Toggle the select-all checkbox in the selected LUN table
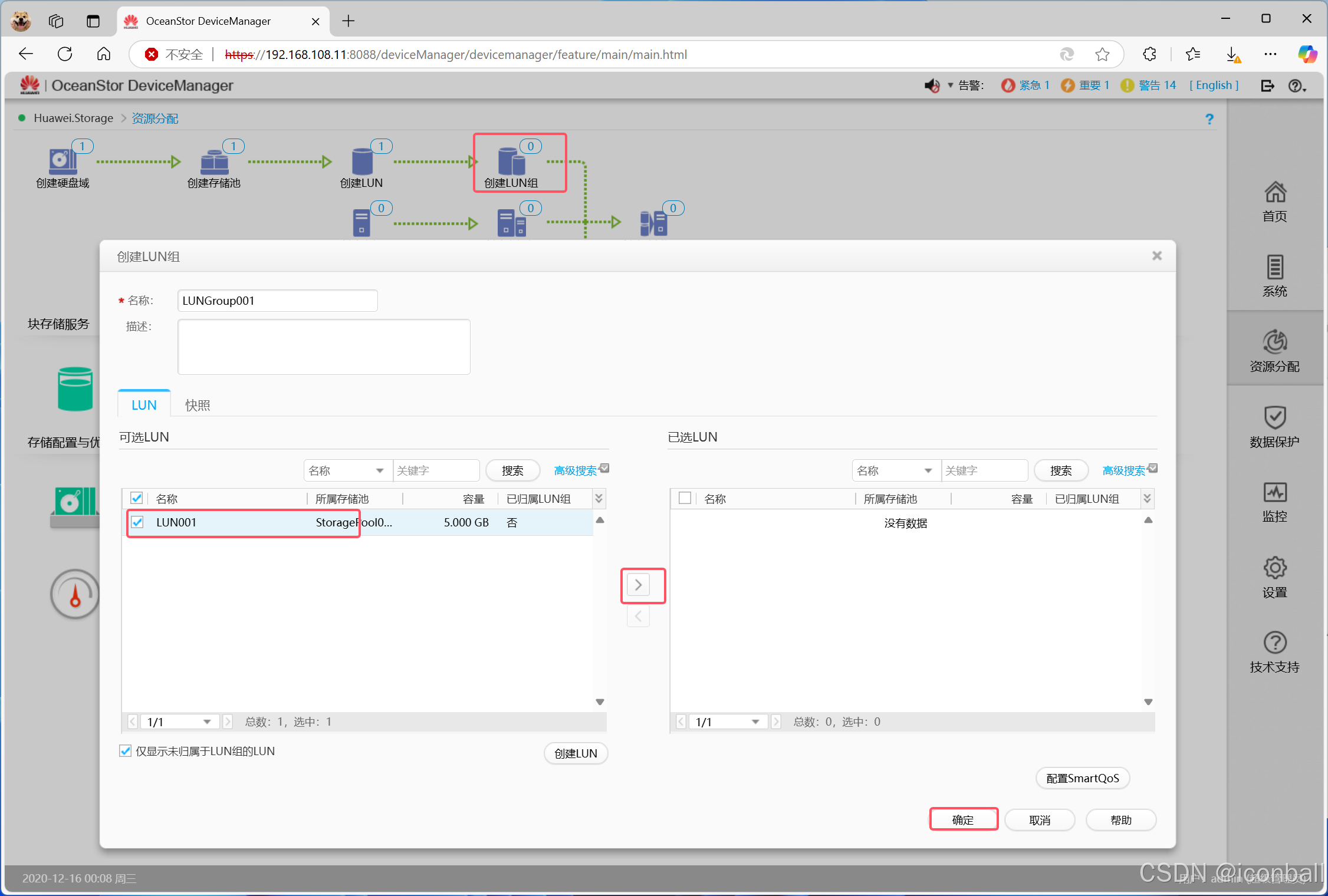Viewport: 1328px width, 896px height. pyautogui.click(x=685, y=498)
